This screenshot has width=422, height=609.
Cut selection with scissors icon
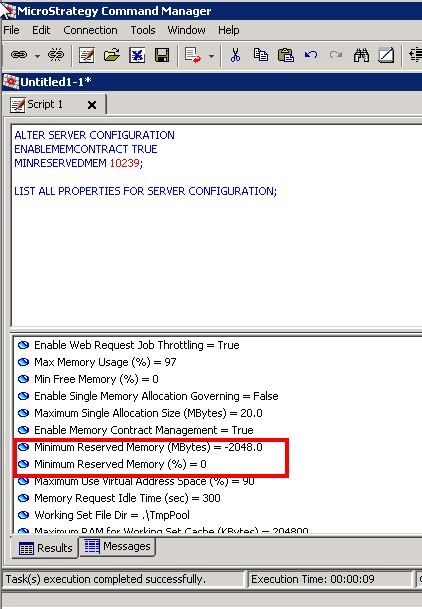point(235,55)
